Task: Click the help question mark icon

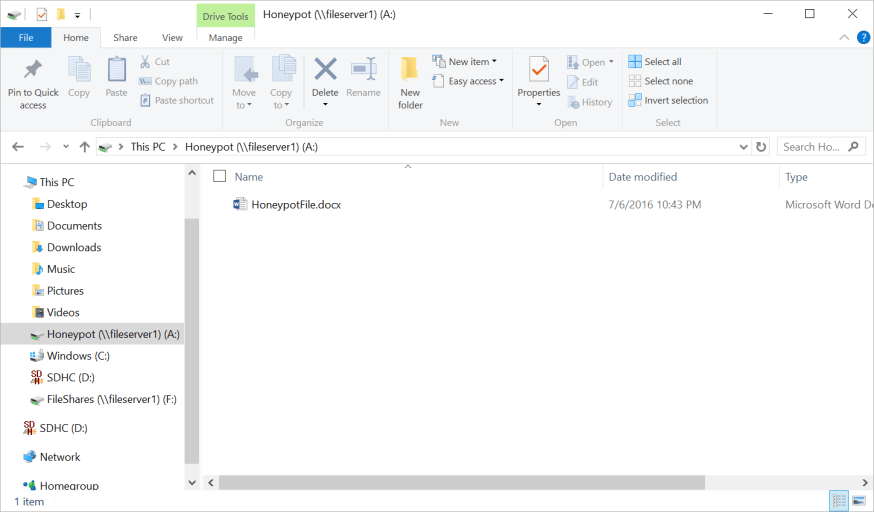Action: 863,37
